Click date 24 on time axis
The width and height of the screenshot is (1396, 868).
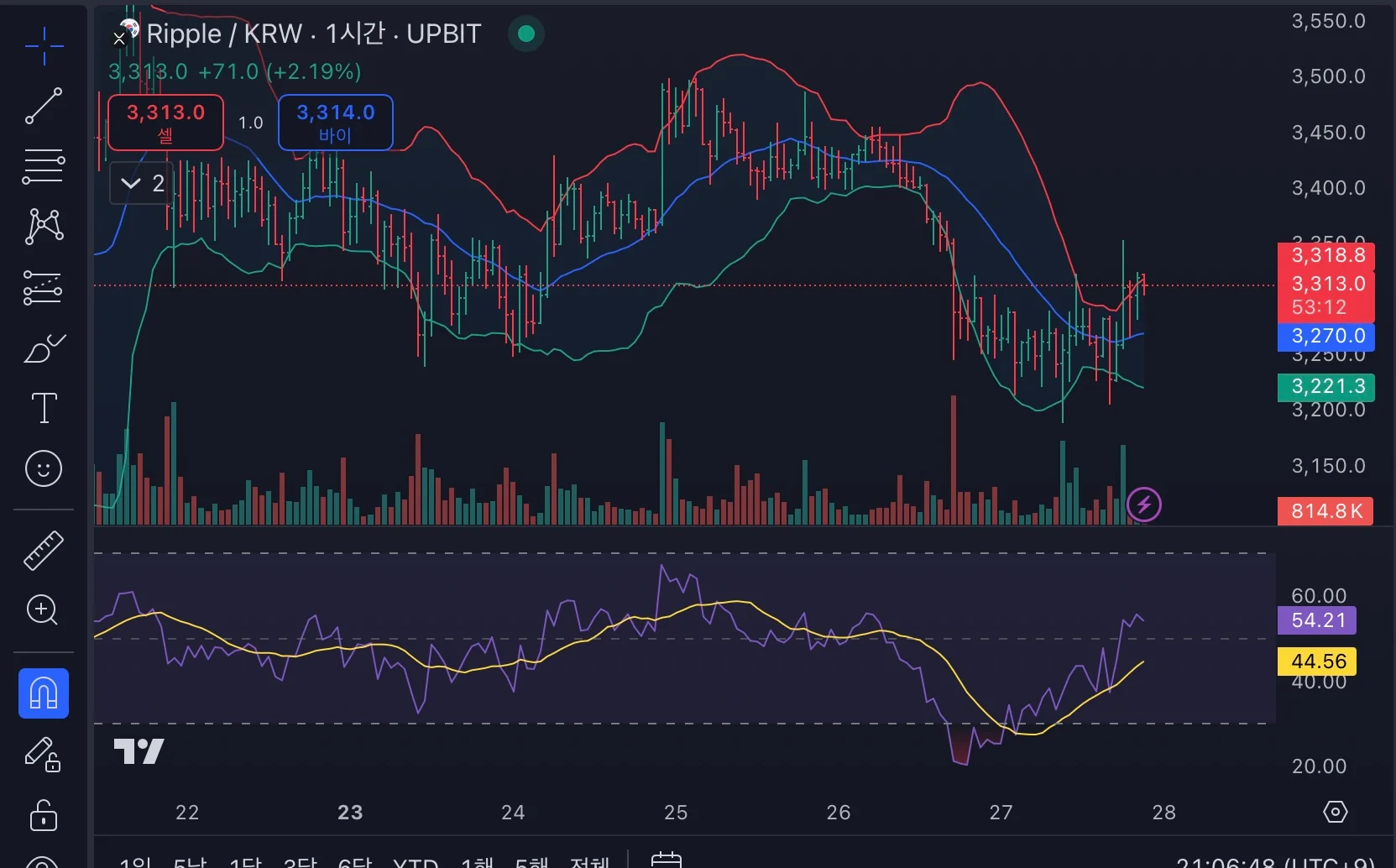click(x=513, y=813)
